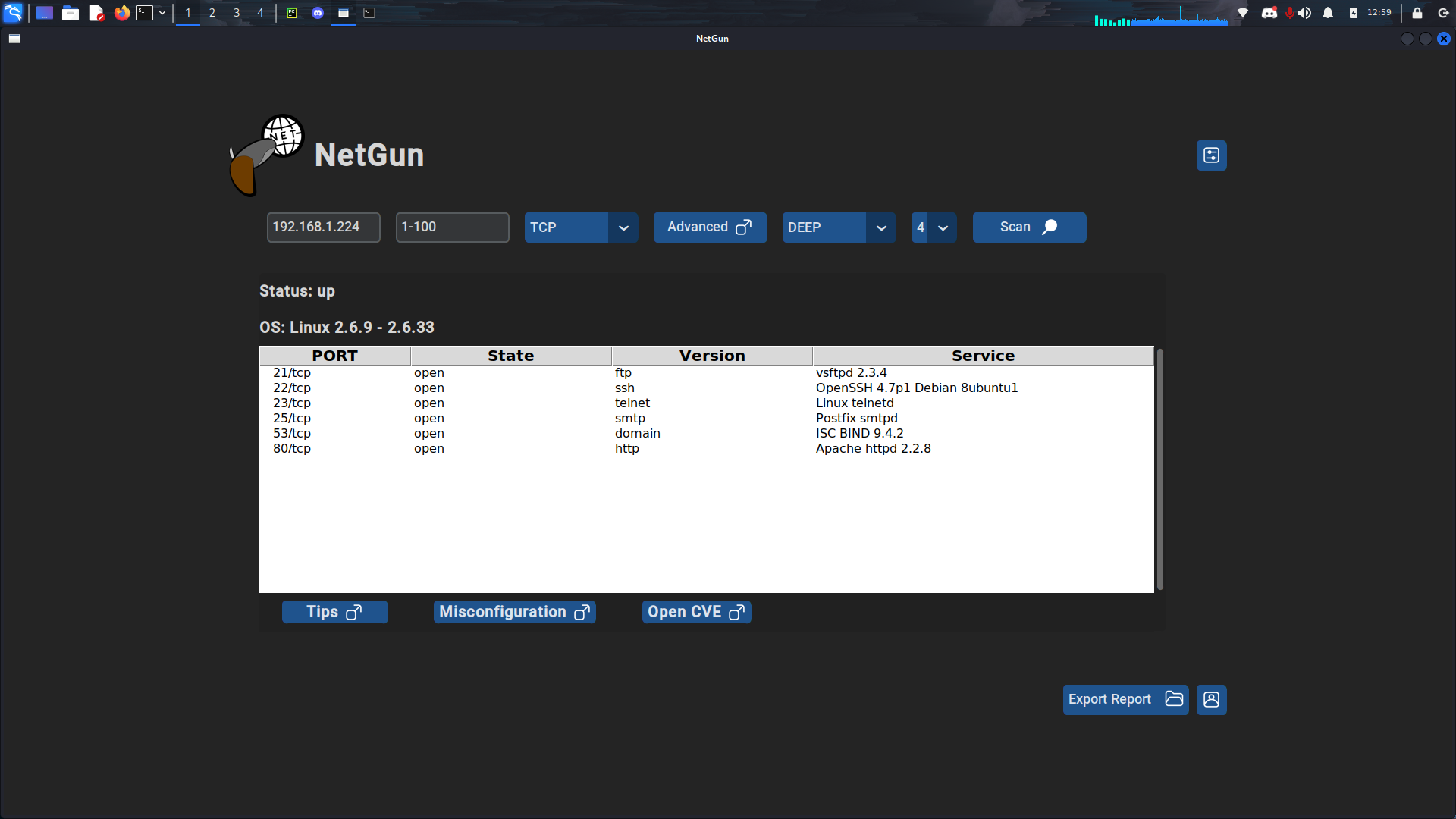Viewport: 1456px width, 819px height.
Task: Toggle the volume speaker icon
Action: click(x=1305, y=13)
